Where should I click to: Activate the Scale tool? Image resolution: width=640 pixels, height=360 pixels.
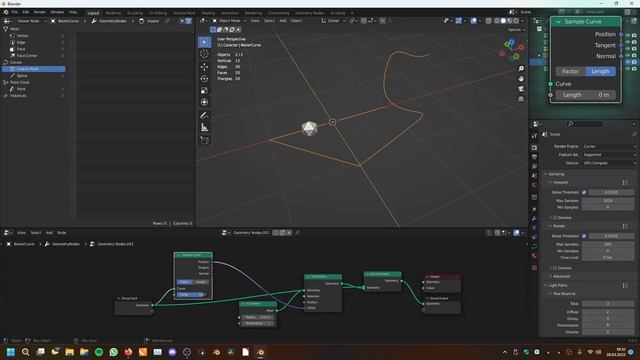pyautogui.click(x=204, y=90)
